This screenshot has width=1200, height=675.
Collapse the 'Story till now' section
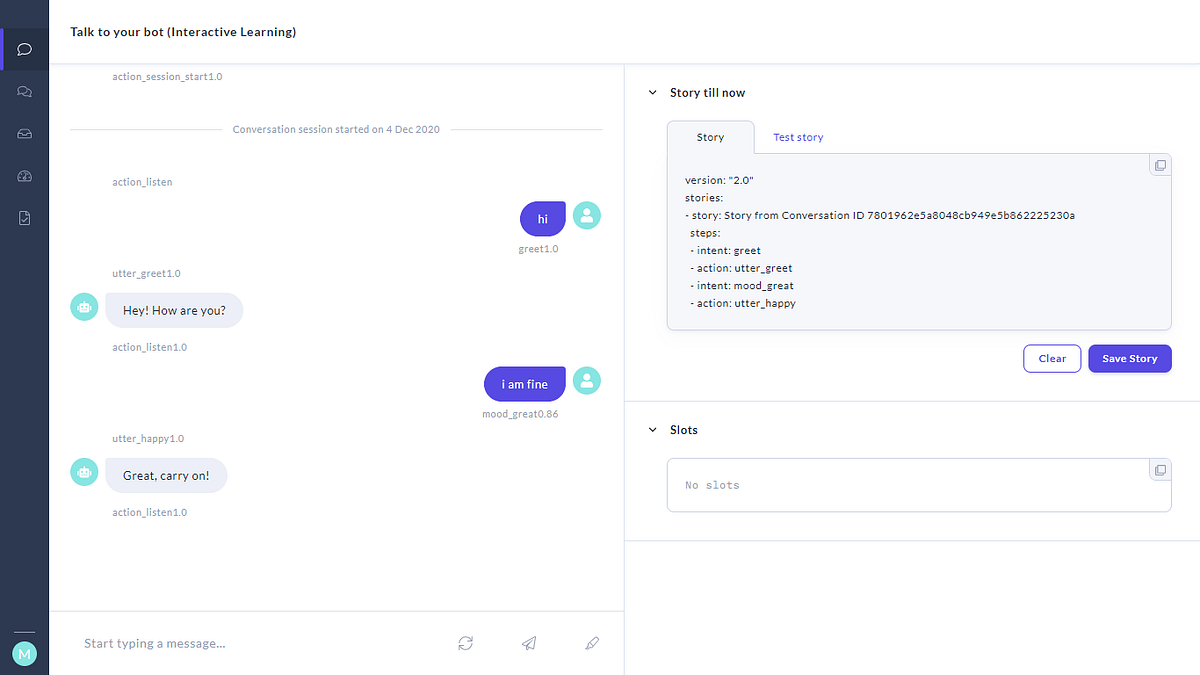coord(652,92)
